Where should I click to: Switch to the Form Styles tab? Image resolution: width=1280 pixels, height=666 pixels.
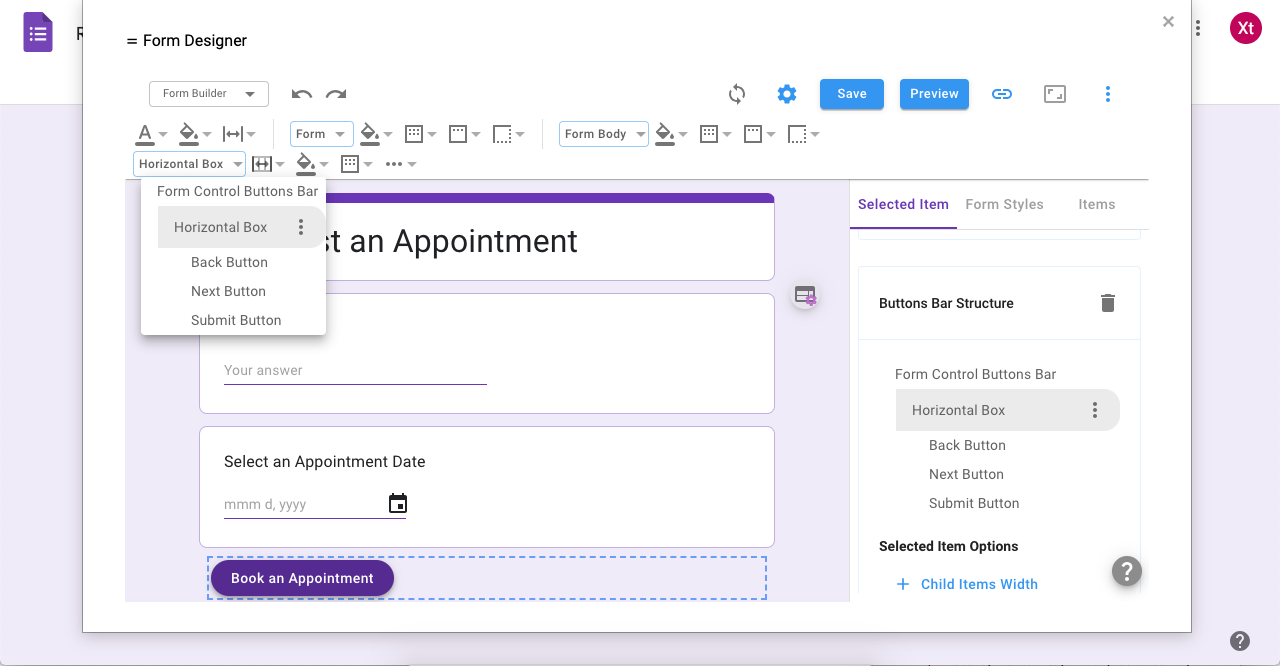[x=1004, y=204]
